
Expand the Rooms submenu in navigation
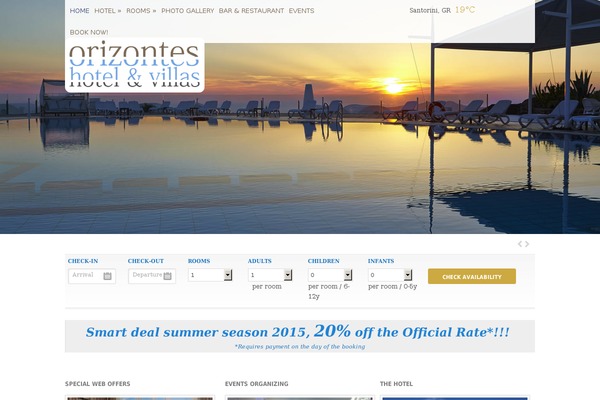(141, 11)
